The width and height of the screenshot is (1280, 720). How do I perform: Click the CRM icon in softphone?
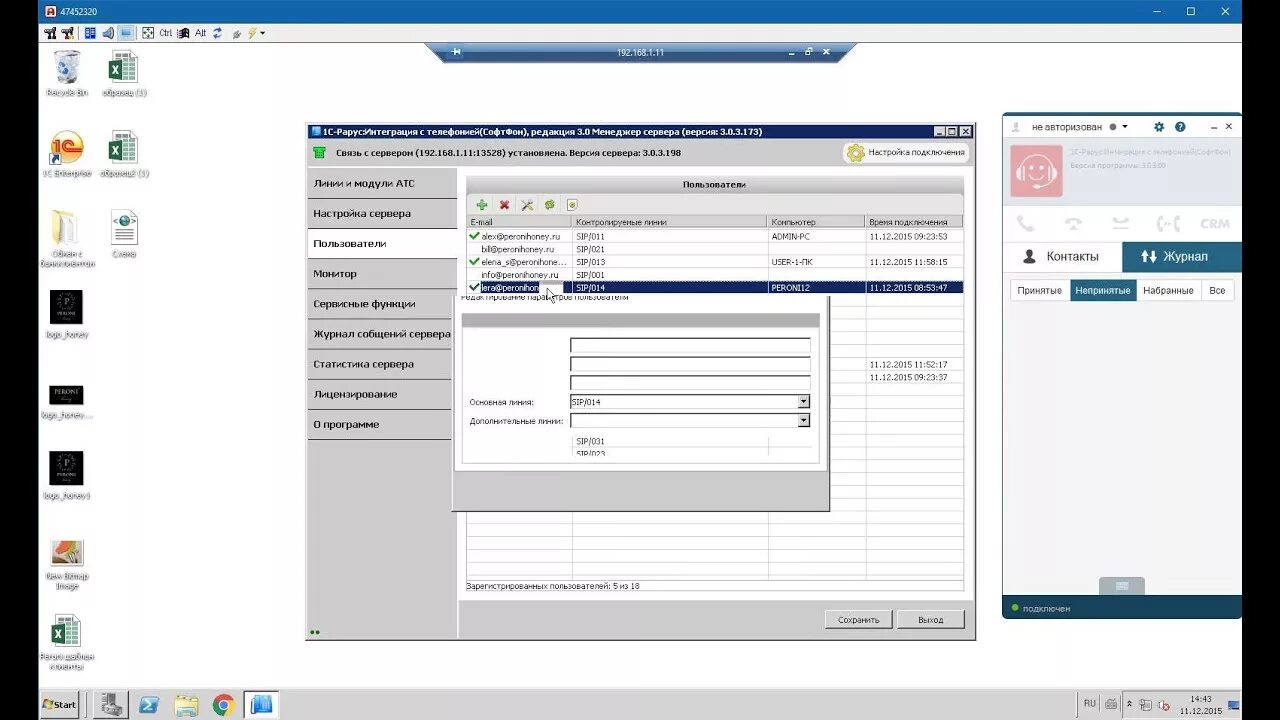pyautogui.click(x=1214, y=224)
